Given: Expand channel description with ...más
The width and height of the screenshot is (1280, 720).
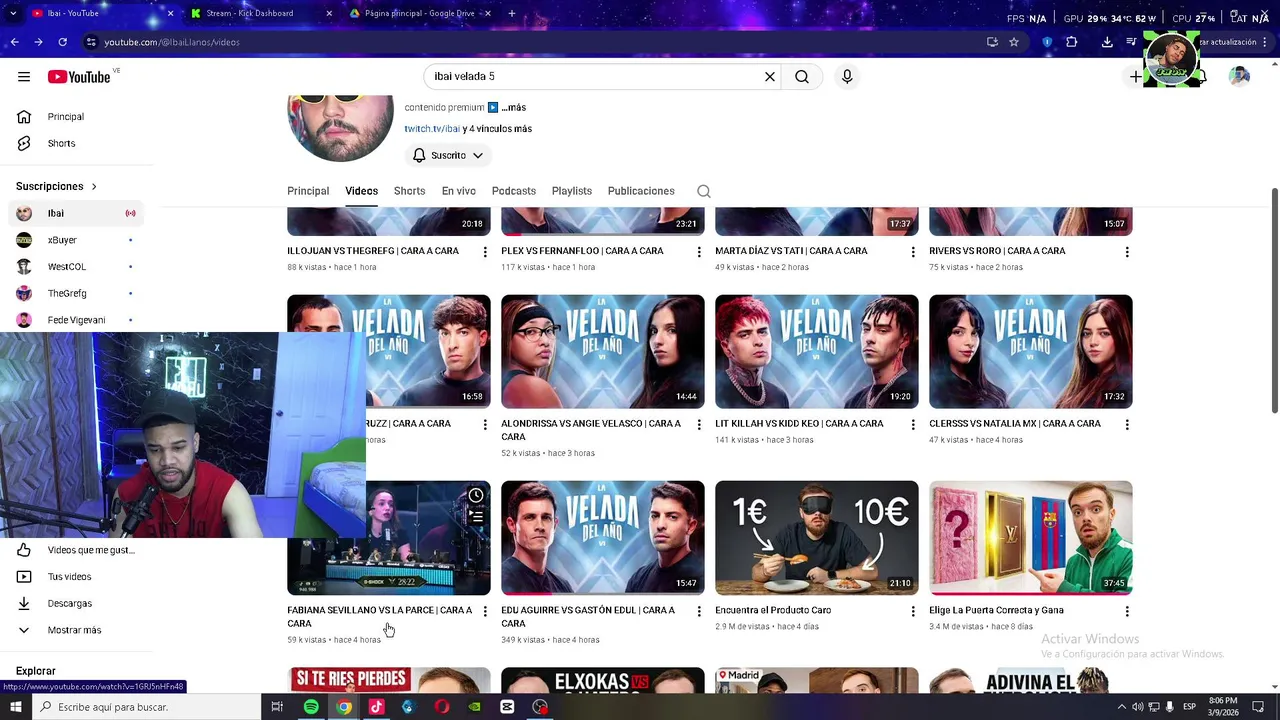Looking at the screenshot, I should (x=513, y=108).
